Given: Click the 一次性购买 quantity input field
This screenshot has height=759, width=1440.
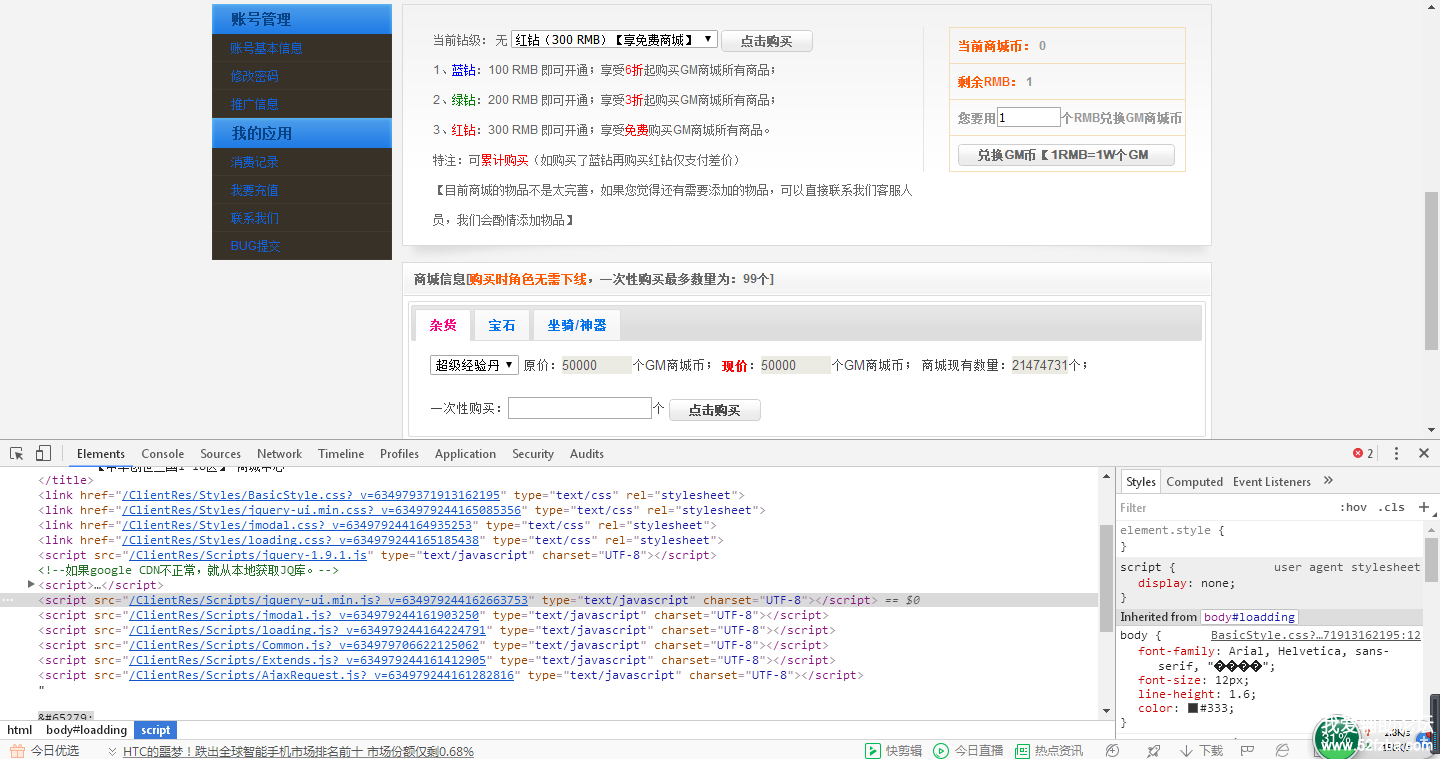Looking at the screenshot, I should (x=579, y=408).
